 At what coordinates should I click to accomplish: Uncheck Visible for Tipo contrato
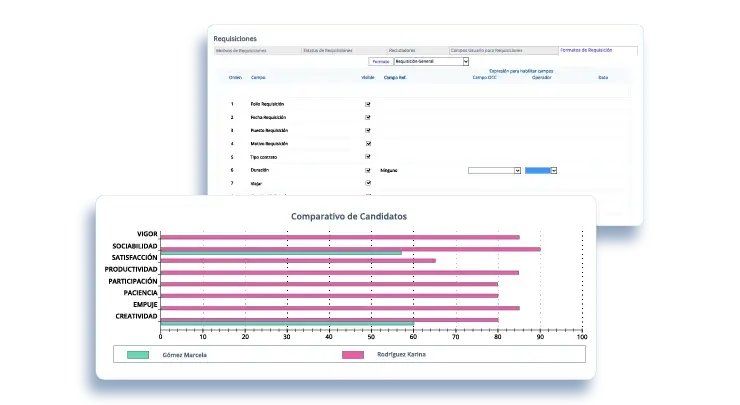(368, 157)
